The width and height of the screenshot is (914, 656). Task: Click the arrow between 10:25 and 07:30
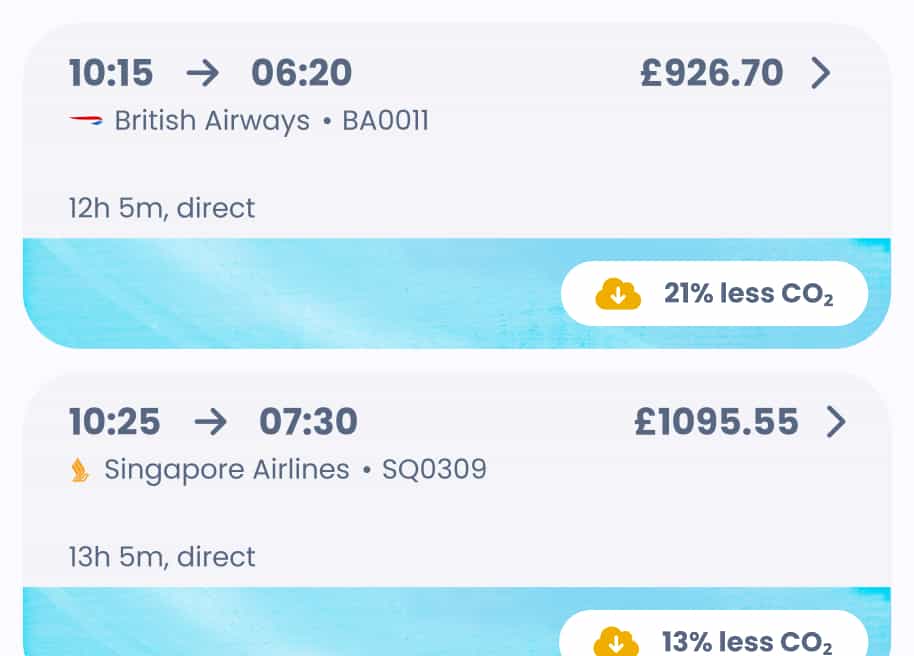[x=213, y=421]
